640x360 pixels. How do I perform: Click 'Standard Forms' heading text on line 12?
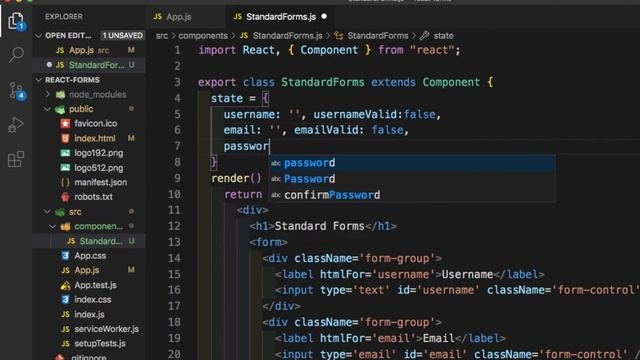click(x=320, y=226)
